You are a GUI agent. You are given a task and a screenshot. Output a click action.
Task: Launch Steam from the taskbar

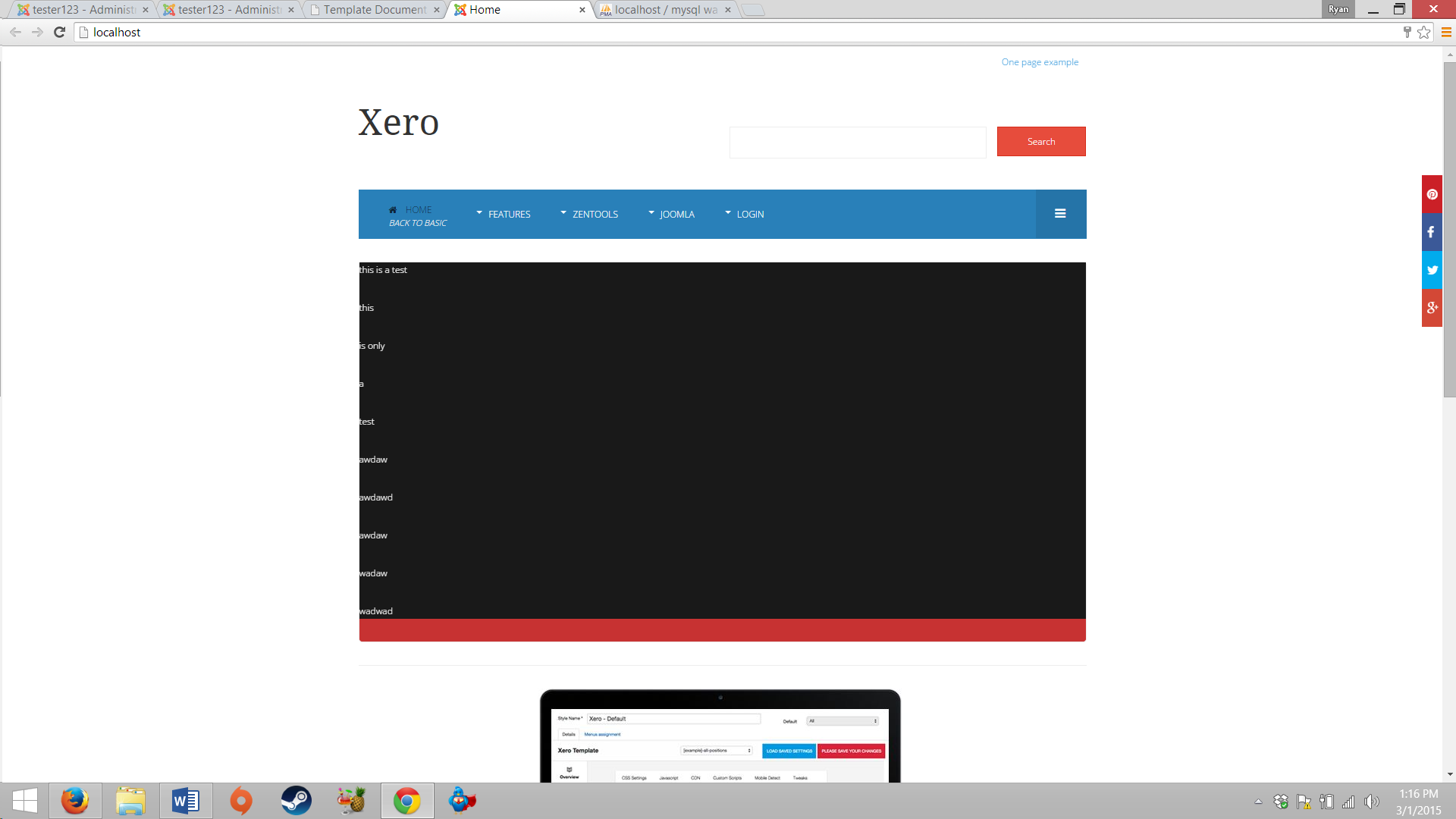pos(297,801)
